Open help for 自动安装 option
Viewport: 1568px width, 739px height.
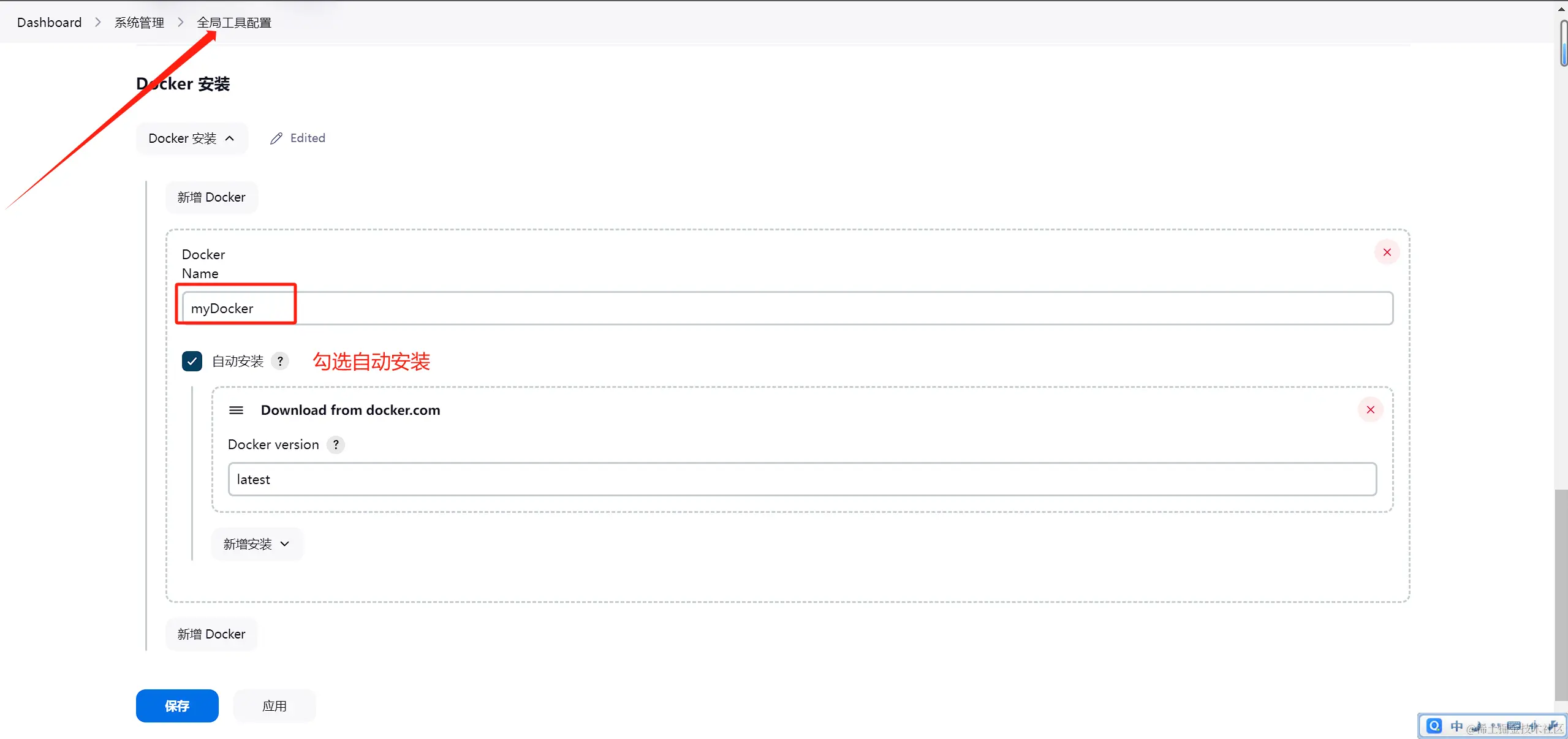pyautogui.click(x=280, y=362)
